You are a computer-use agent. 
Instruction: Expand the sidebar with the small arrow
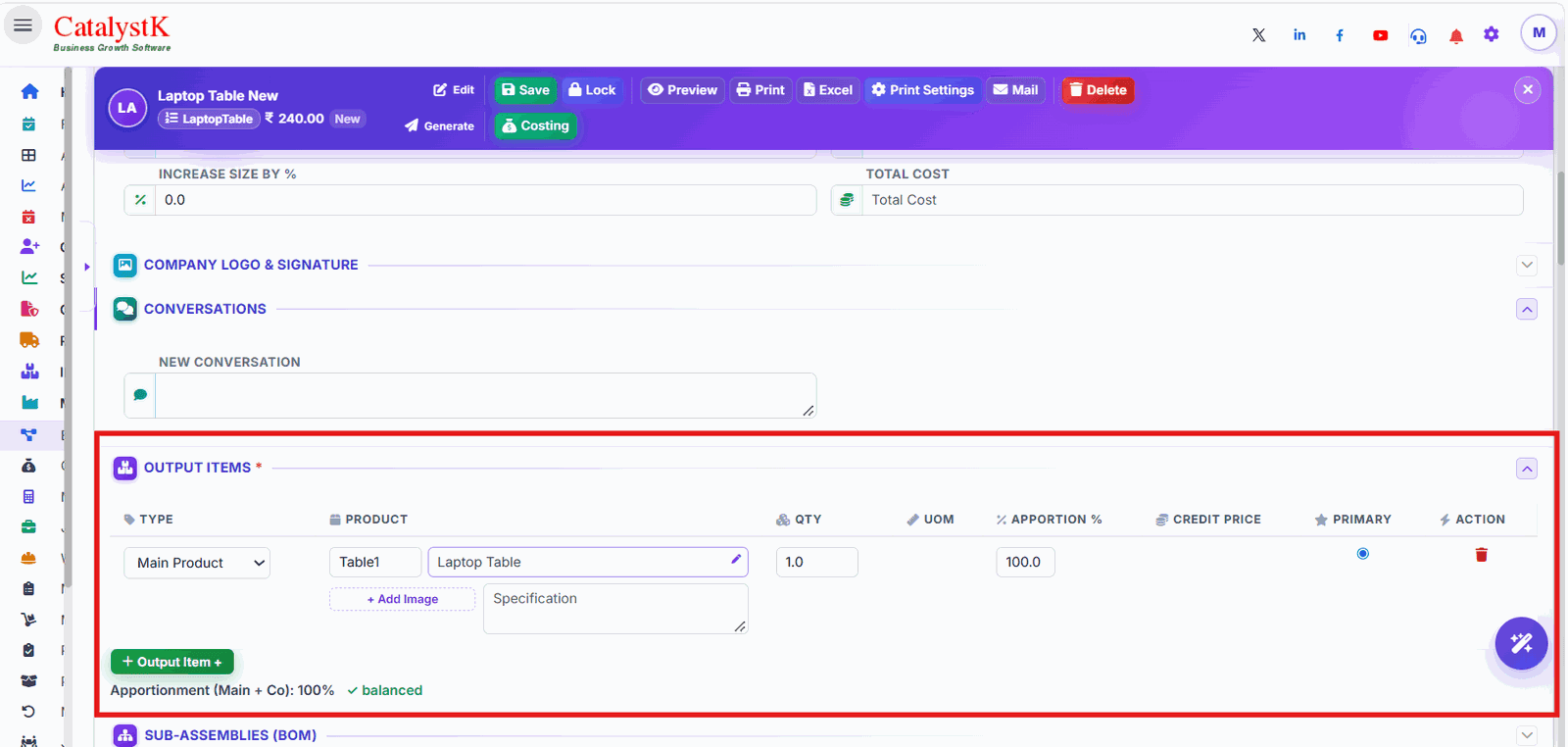(x=87, y=267)
